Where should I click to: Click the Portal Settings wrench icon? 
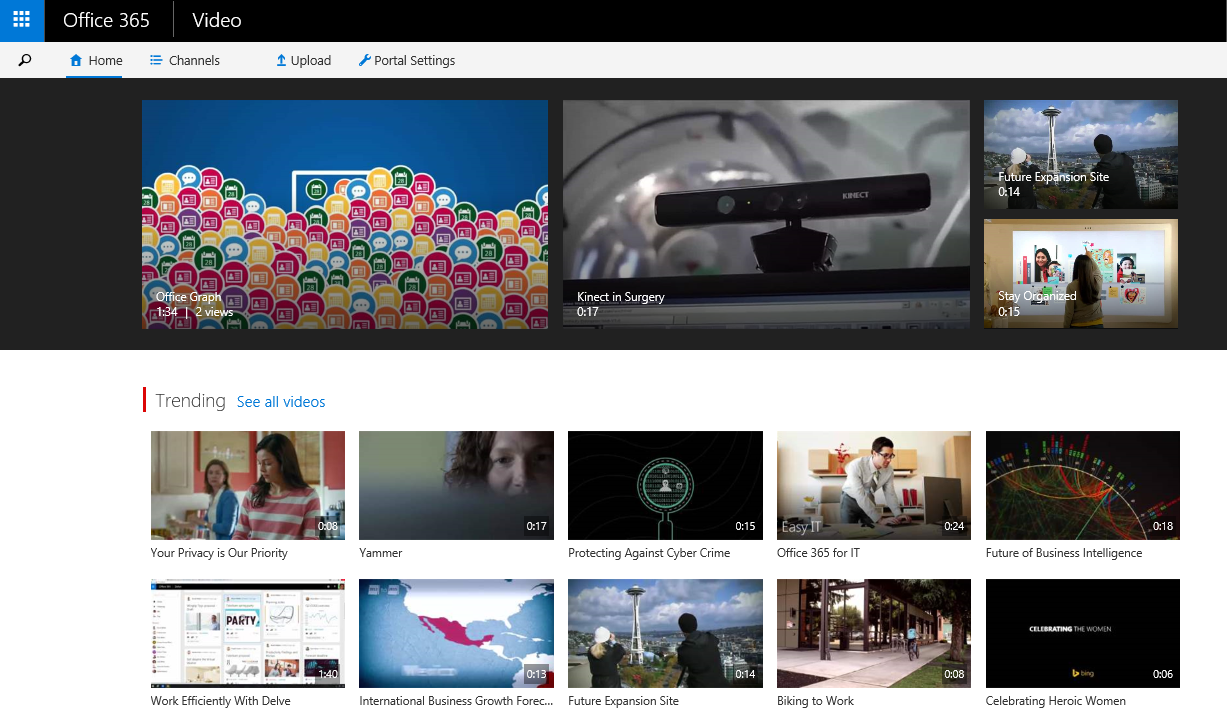click(365, 61)
